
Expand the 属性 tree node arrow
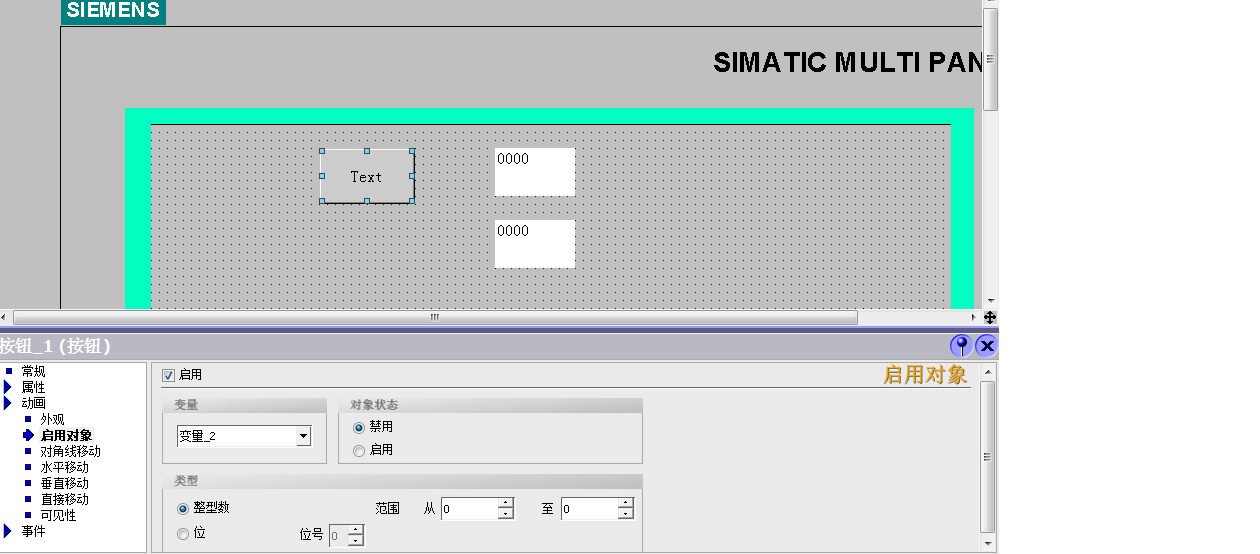pos(8,387)
